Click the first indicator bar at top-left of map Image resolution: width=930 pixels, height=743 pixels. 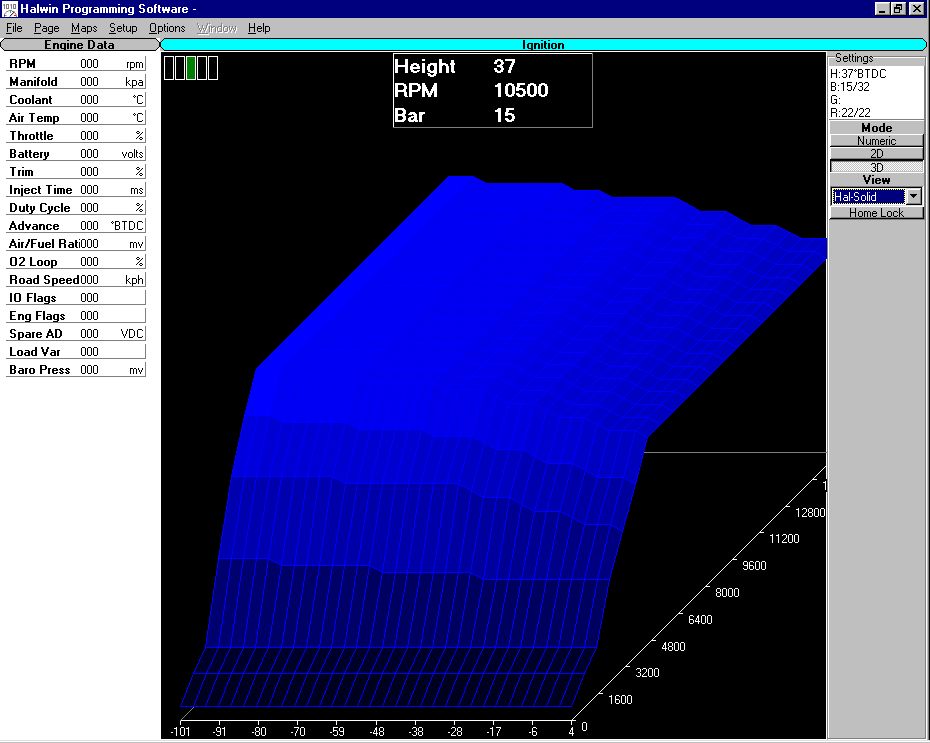click(x=168, y=68)
